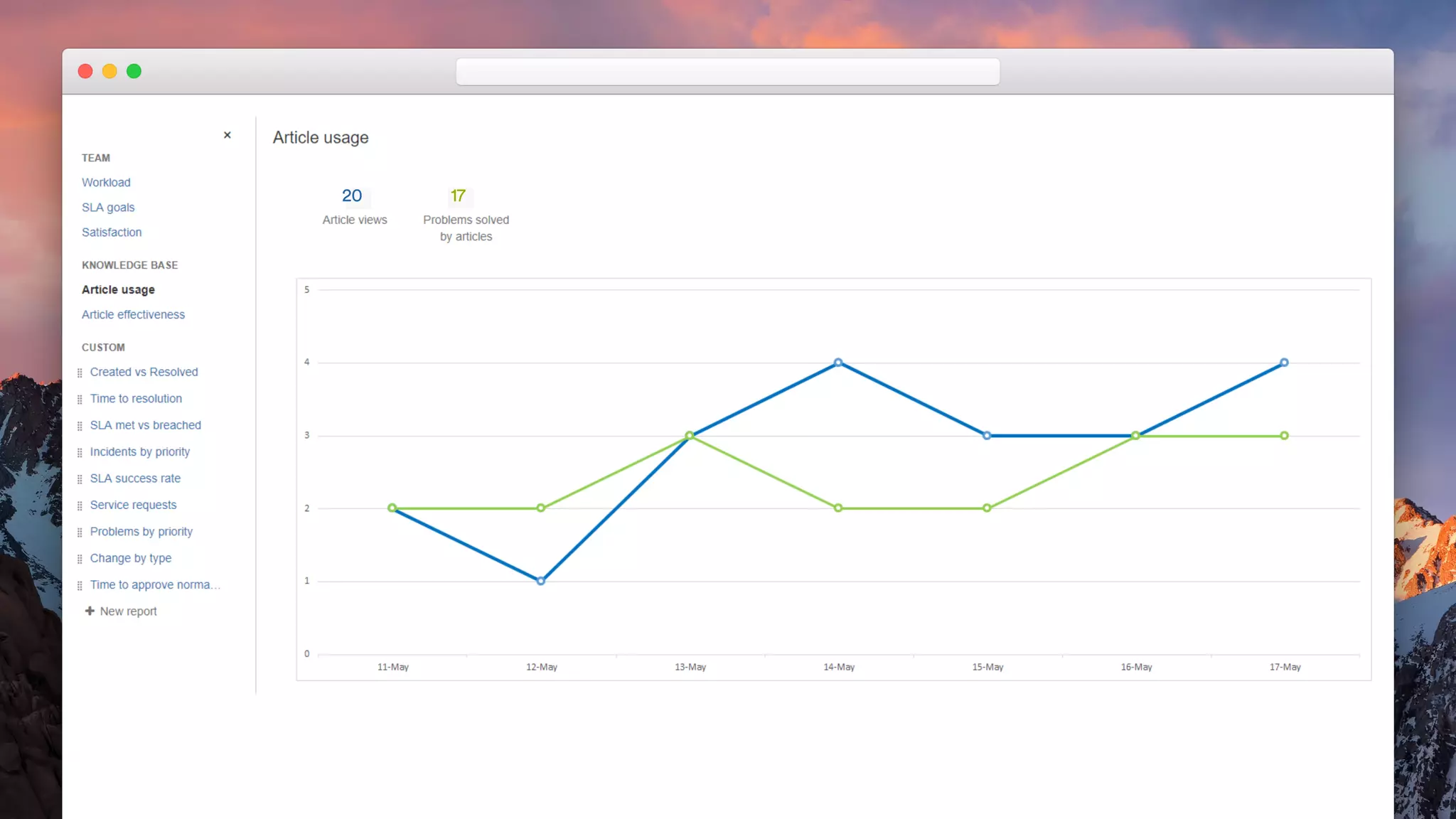Click drag handle beside SLA success rate
This screenshot has width=1456, height=819.
(80, 479)
